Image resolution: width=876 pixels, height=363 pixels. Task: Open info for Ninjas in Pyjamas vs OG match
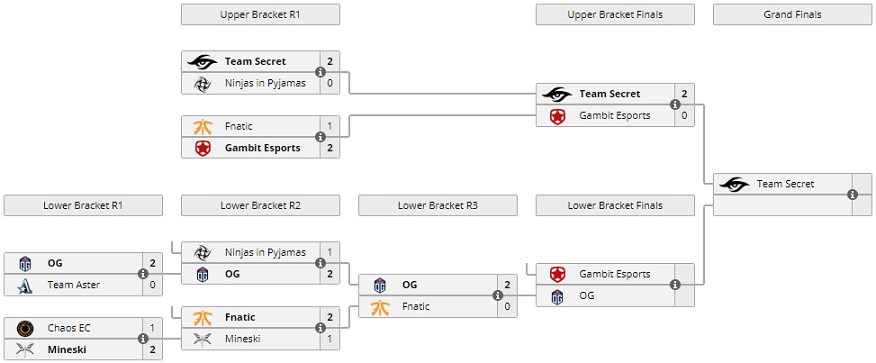pos(320,263)
